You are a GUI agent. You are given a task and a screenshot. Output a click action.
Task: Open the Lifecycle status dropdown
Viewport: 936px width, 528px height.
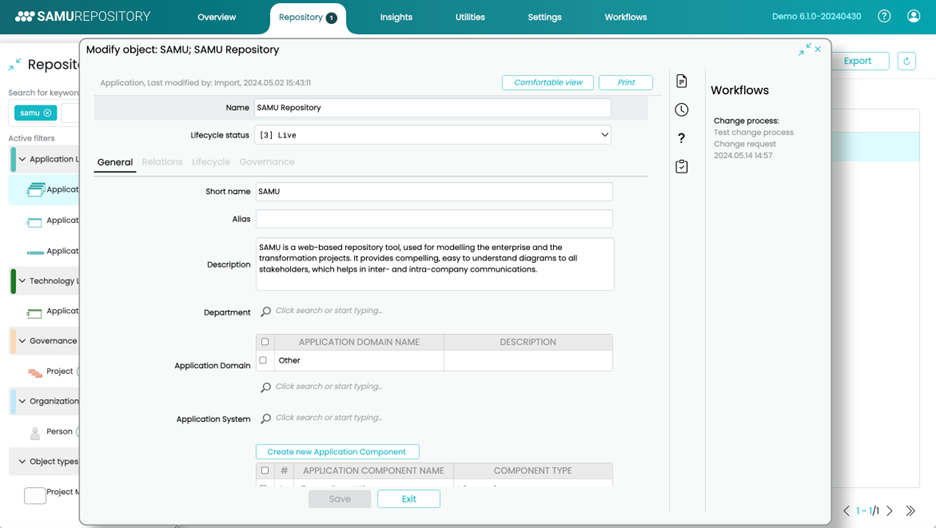coord(433,135)
